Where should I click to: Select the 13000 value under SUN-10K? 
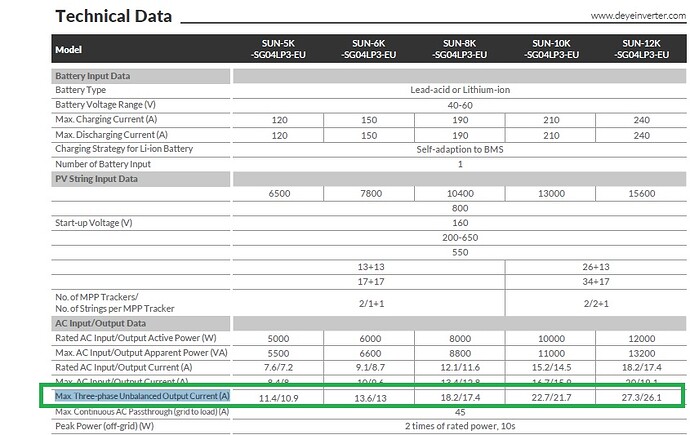(551, 194)
